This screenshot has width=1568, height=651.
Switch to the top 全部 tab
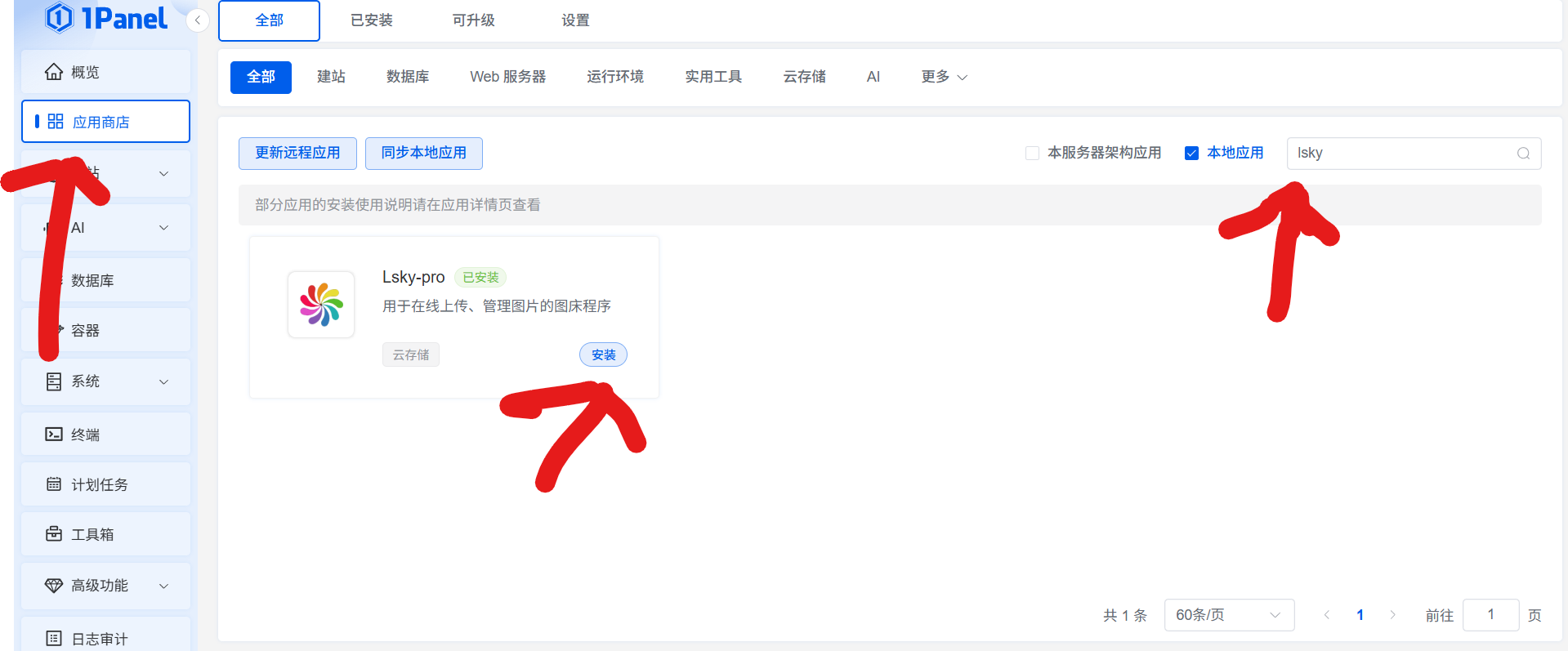pos(269,20)
